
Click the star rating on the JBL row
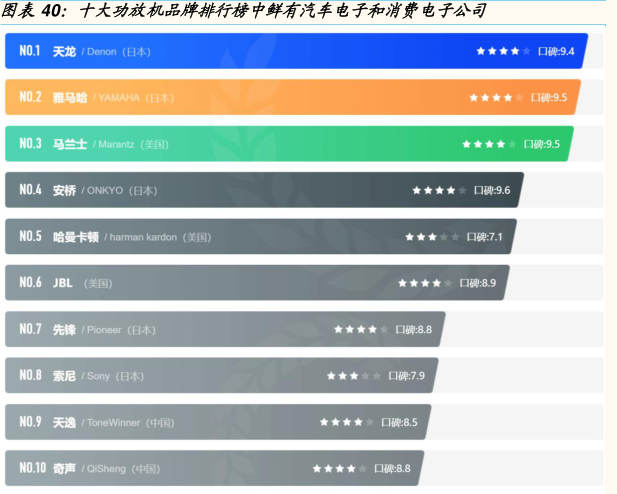pos(425,283)
